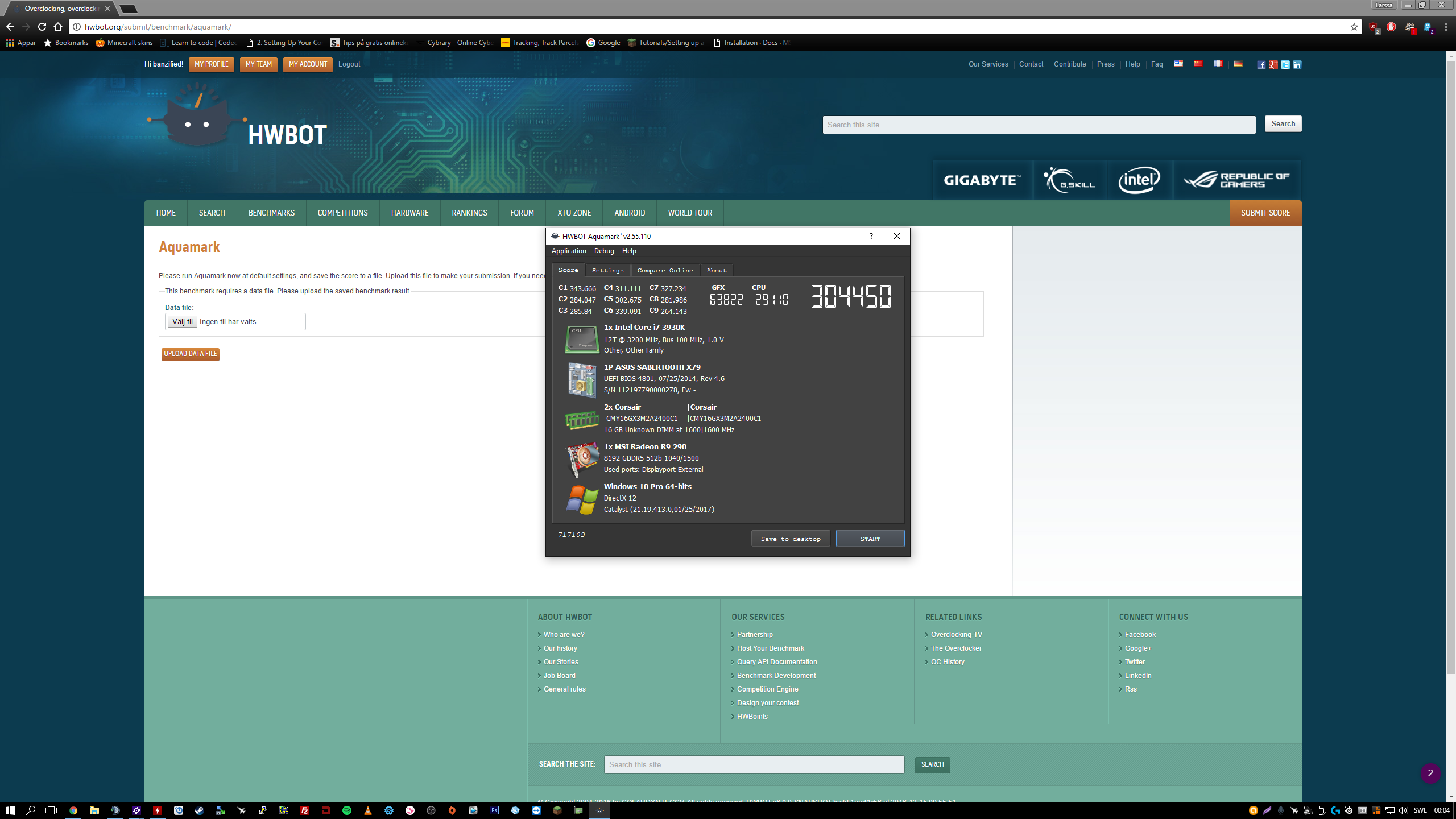Reload the hwbot.org page

42,27
